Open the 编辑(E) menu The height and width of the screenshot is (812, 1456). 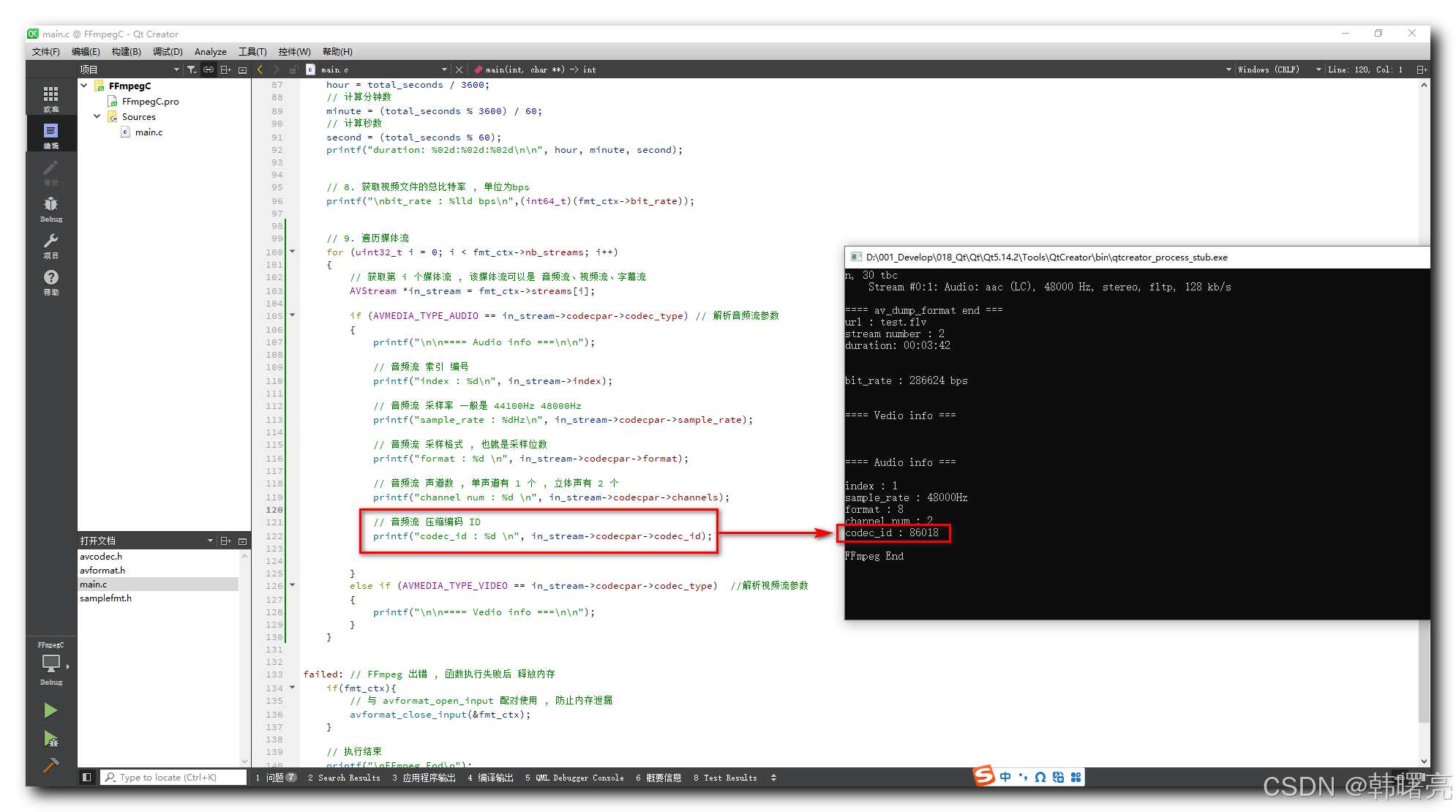pos(86,52)
